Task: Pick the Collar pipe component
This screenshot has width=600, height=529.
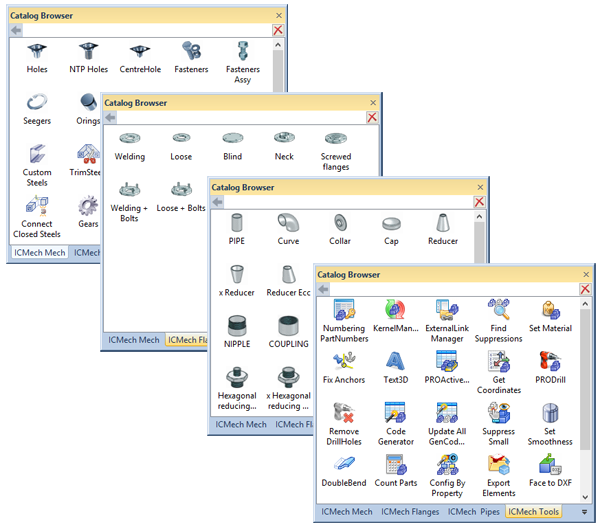Action: [x=340, y=223]
